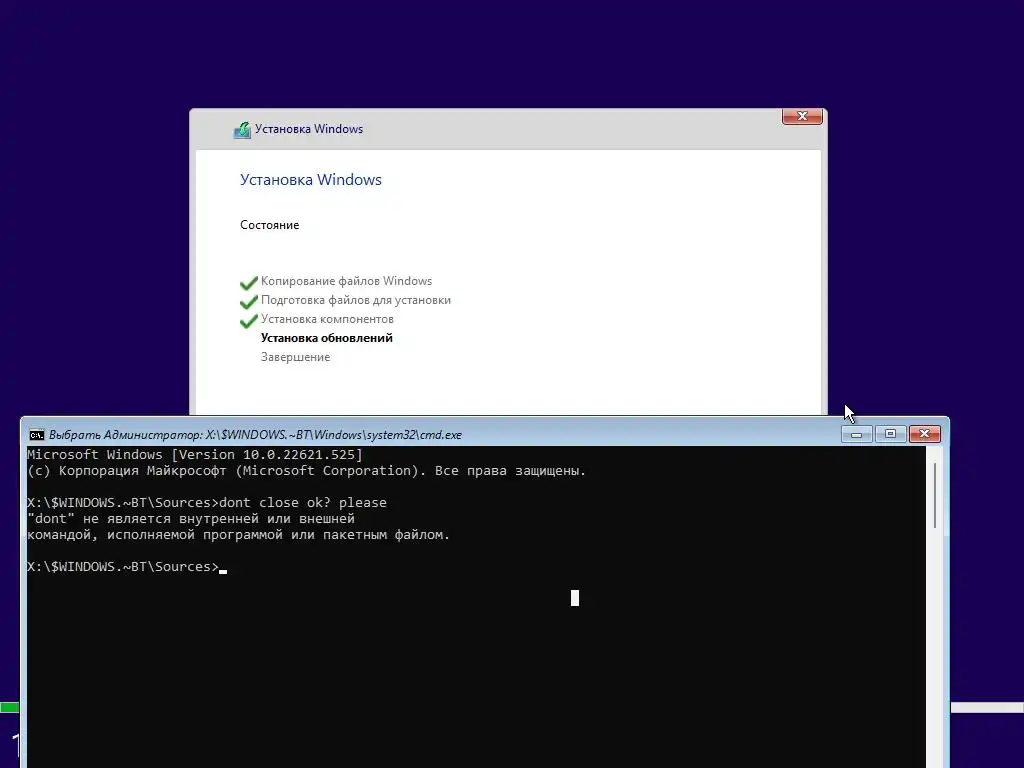This screenshot has width=1024, height=768.
Task: Click the blue Установка Windows heading
Action: pos(311,180)
